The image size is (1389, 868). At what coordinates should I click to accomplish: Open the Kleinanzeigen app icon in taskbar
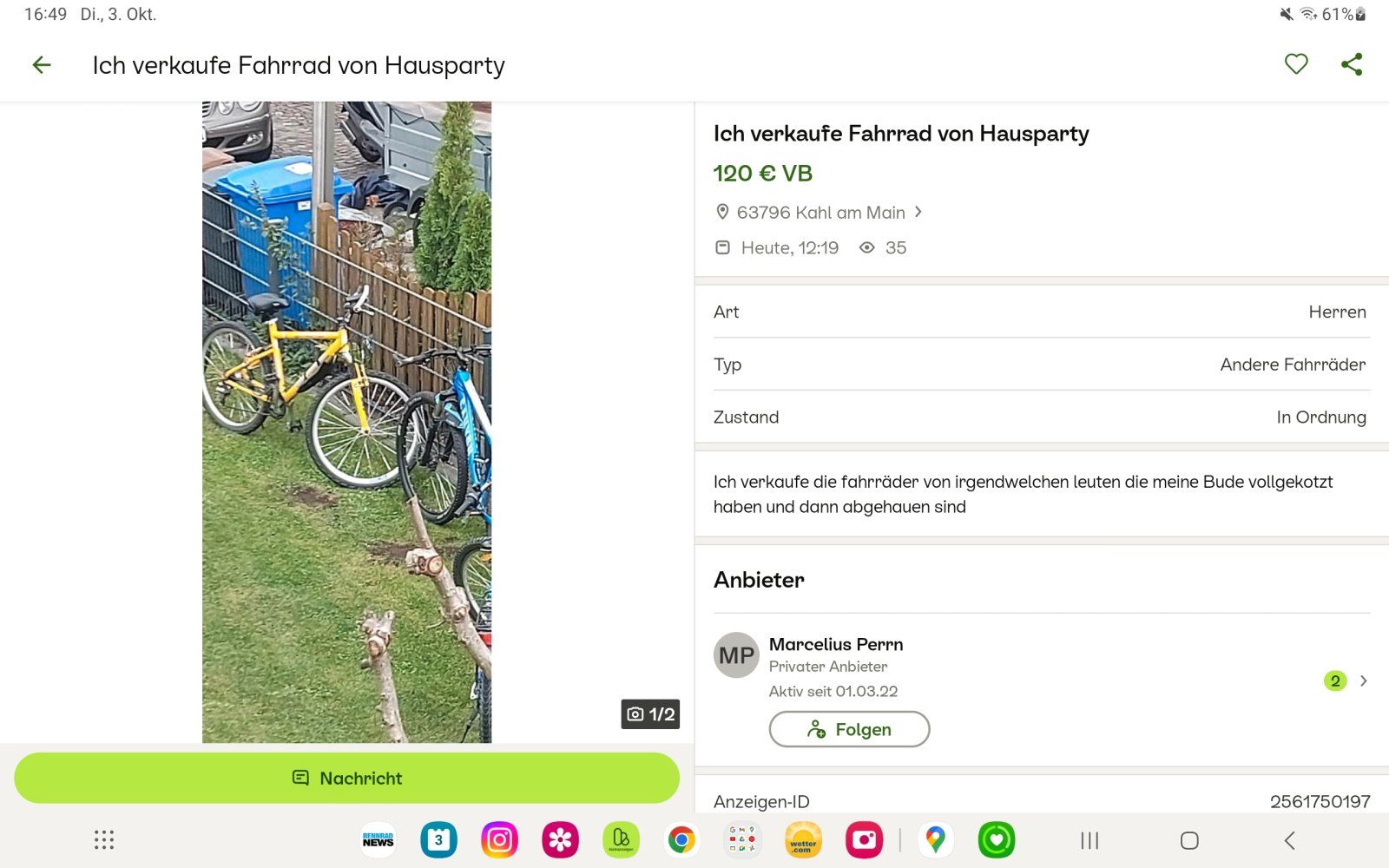click(621, 840)
